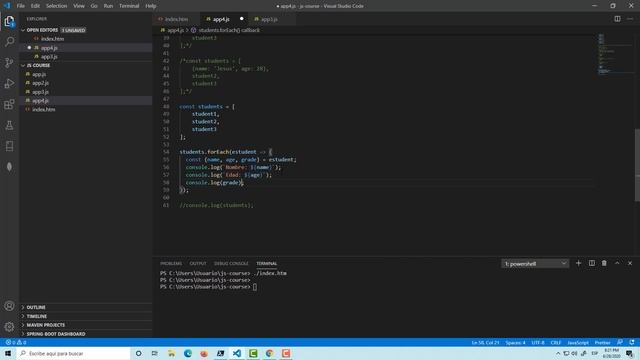The height and width of the screenshot is (360, 640).
Task: Switch to app3.js editor tab
Action: [269, 19]
